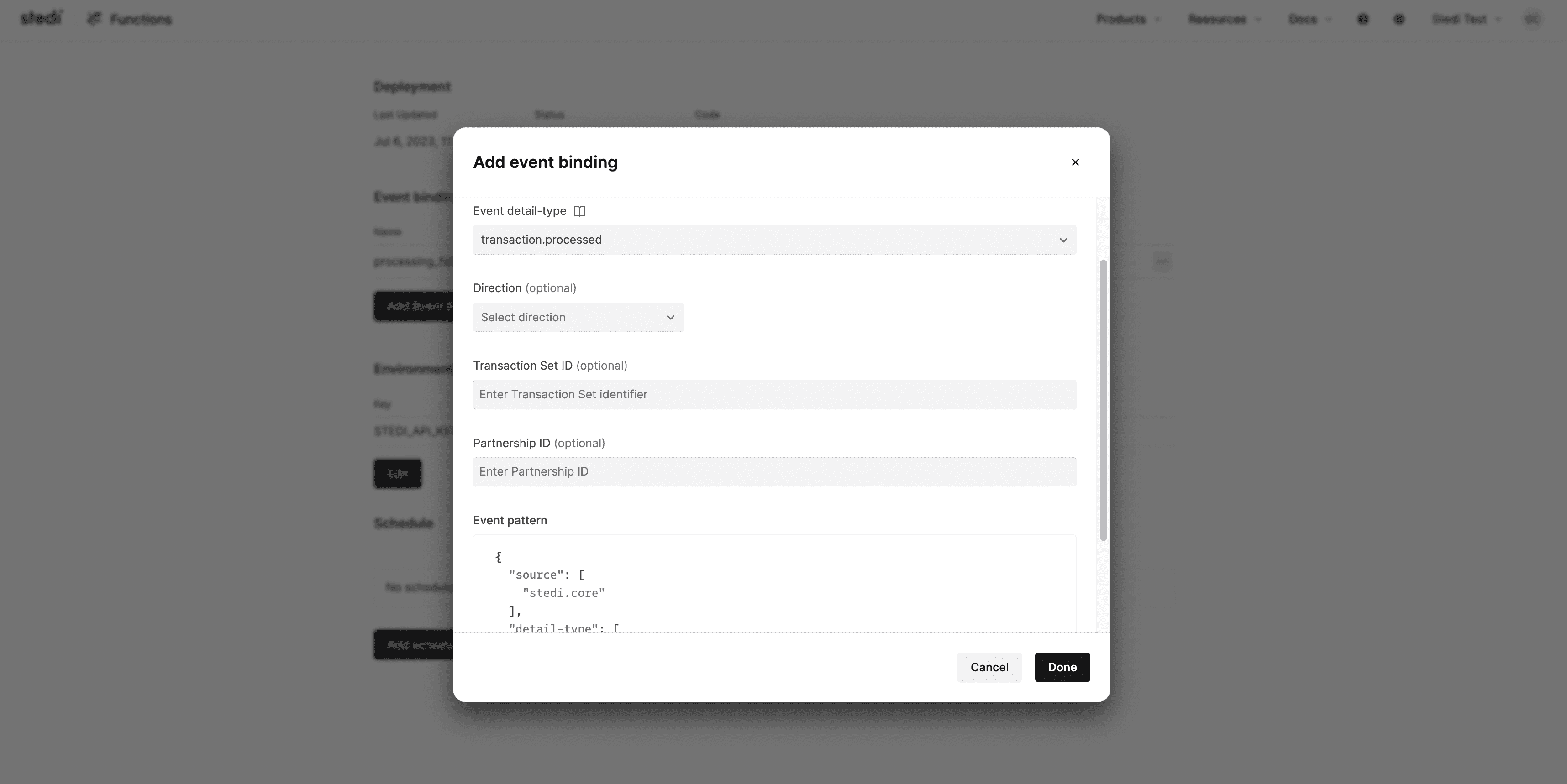This screenshot has width=1567, height=784.
Task: Click the Transaction Set ID input field
Action: coord(774,394)
